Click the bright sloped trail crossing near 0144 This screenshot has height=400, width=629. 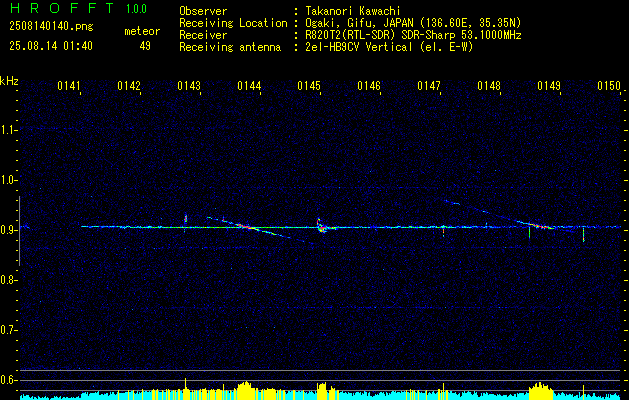(249, 227)
